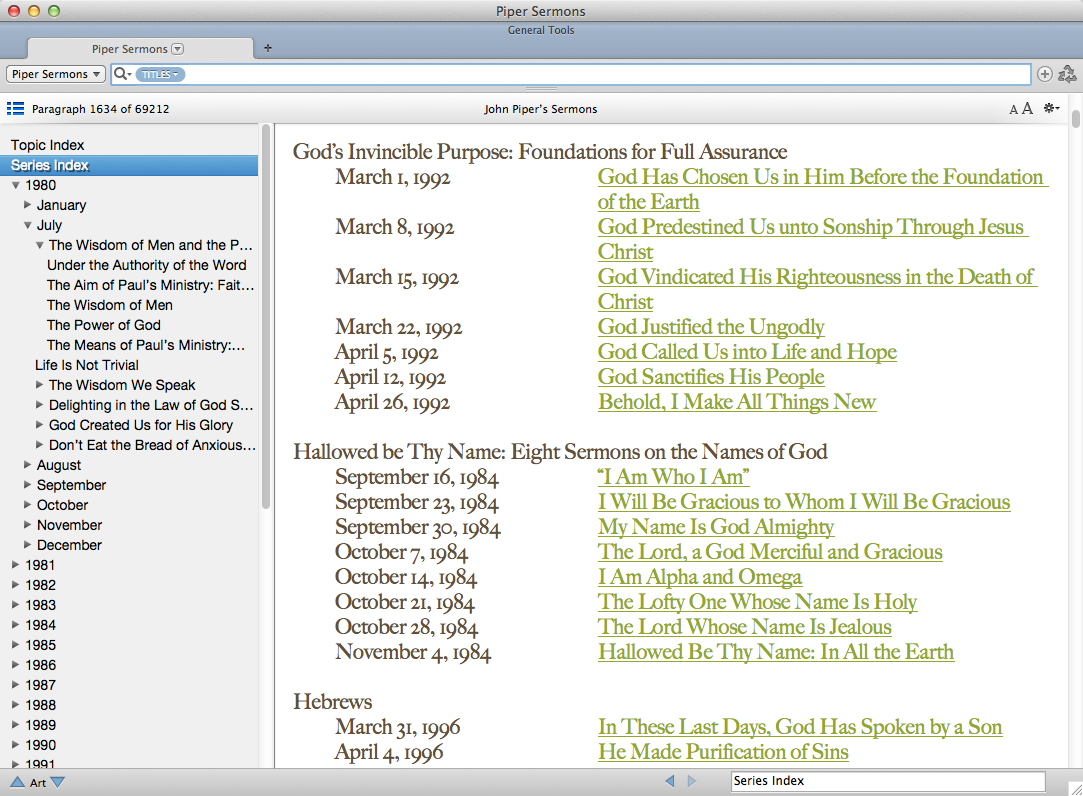Collapse The Wisdom of Men and the P… series
The image size is (1083, 796).
pos(40,245)
